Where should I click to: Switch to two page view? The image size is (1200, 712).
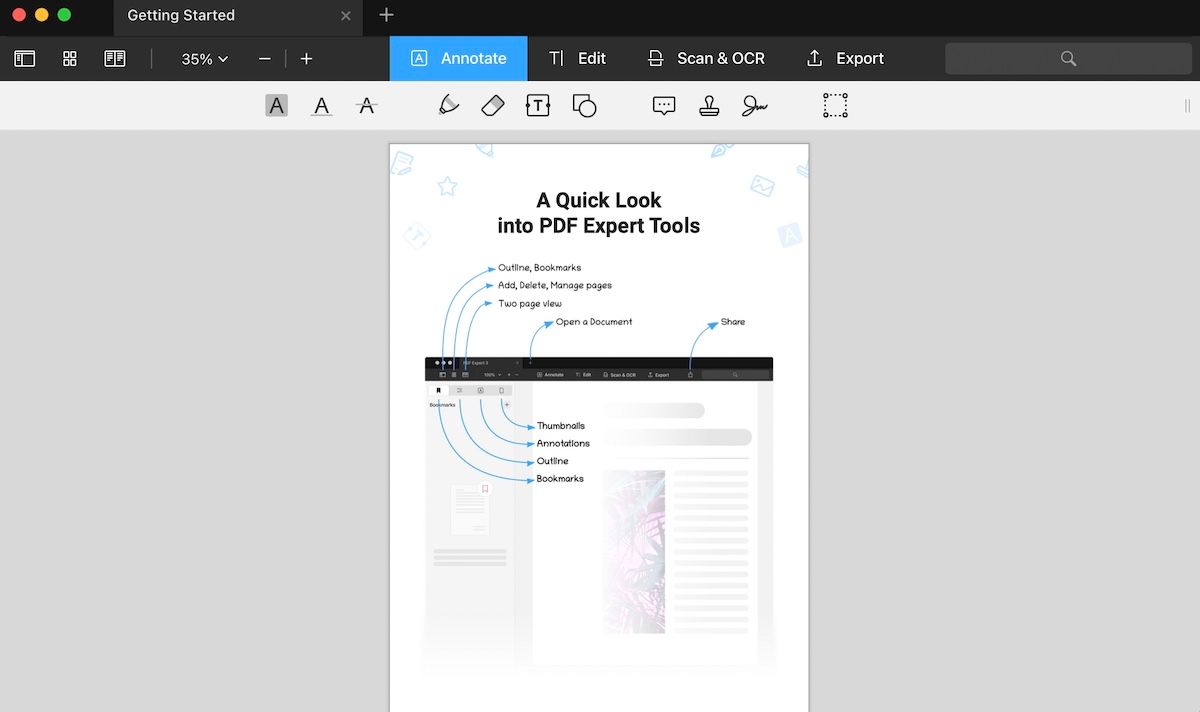click(115, 59)
